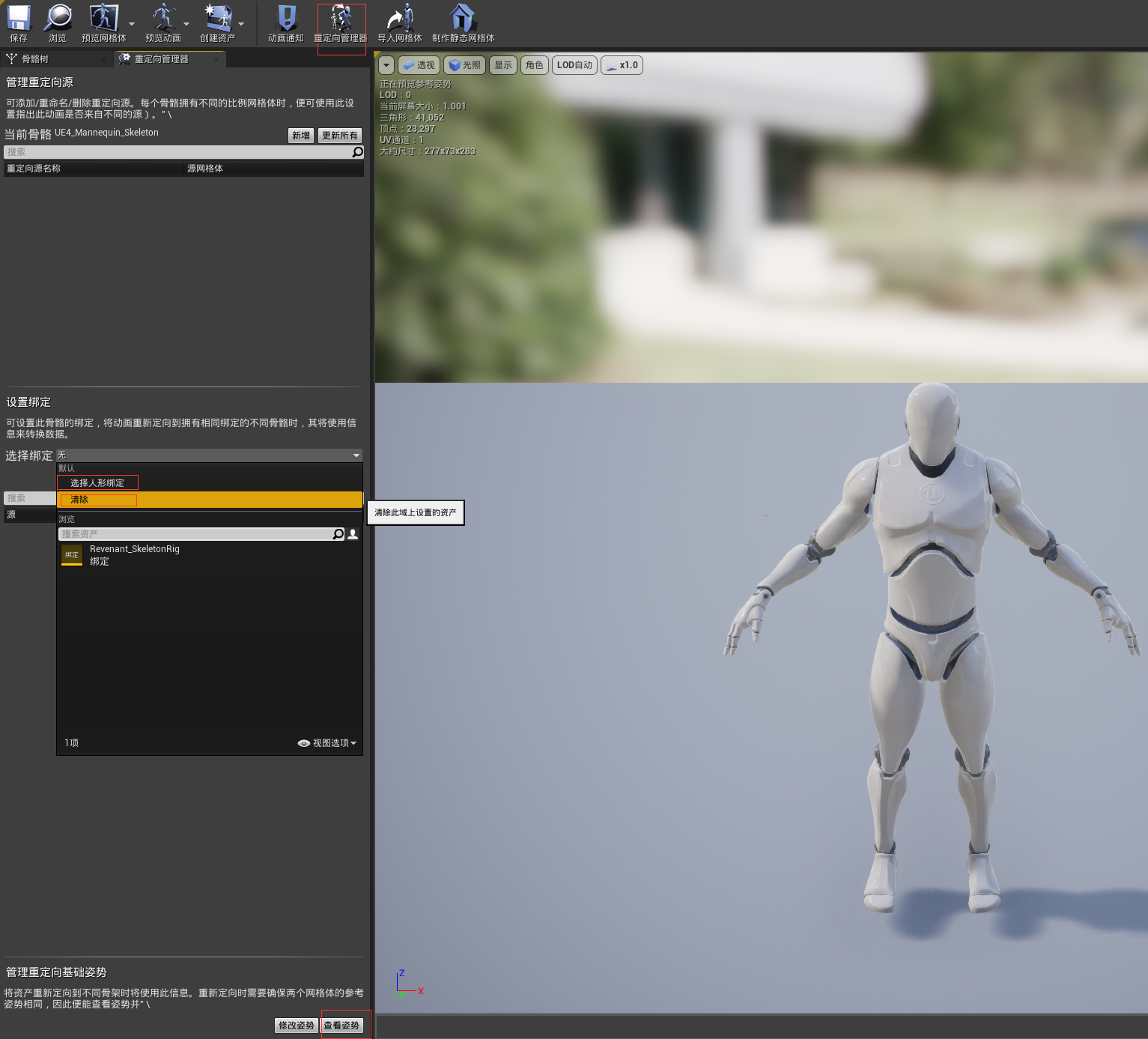Toggle the 透视 perspective view button
Screen dimensions: 1148x1039
click(x=419, y=65)
